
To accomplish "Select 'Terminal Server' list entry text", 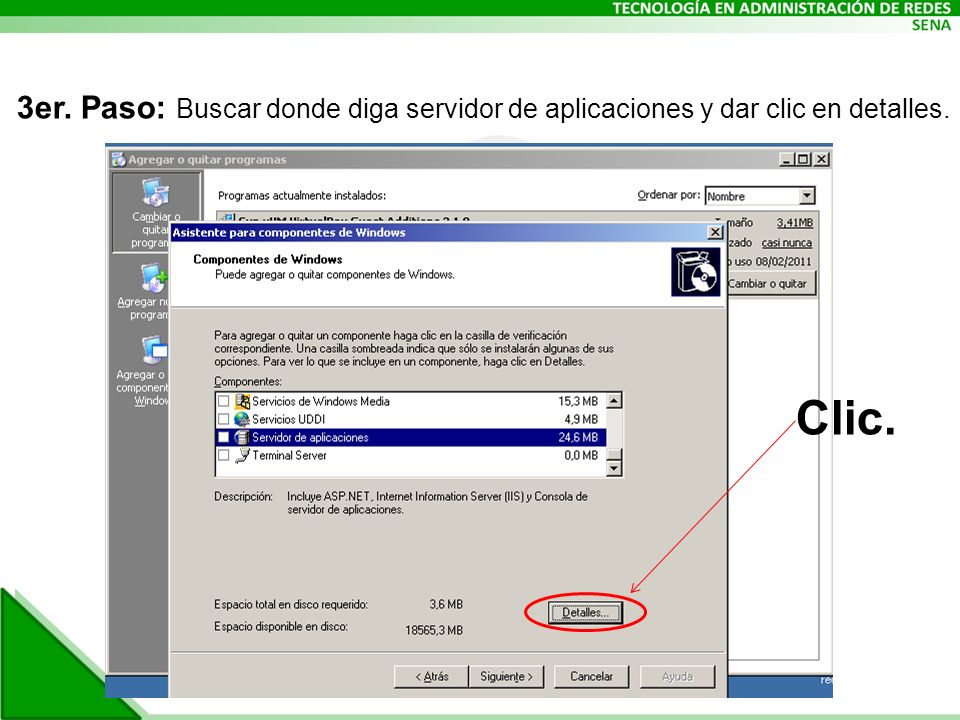I will click(289, 456).
